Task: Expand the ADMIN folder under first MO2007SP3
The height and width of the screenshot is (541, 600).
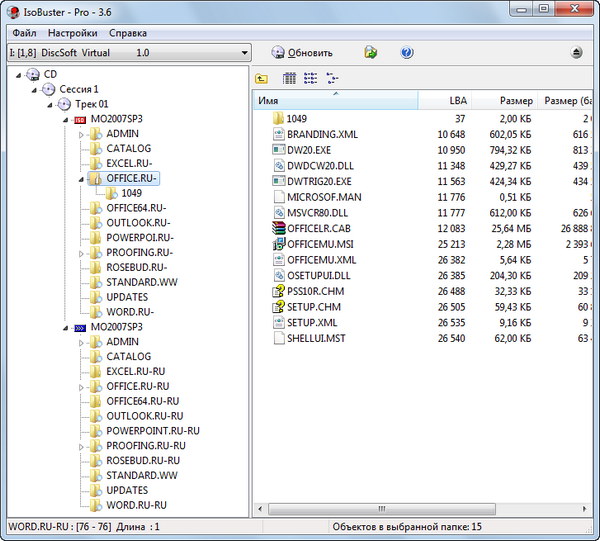Action: [x=83, y=134]
